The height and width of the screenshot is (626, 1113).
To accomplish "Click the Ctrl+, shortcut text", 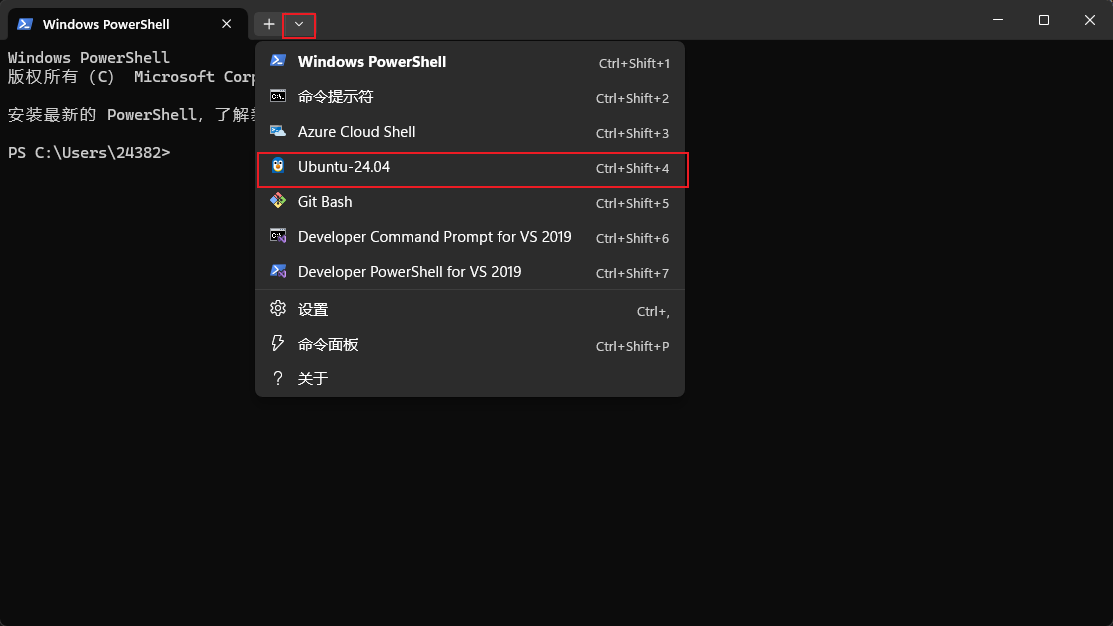I will [x=653, y=311].
